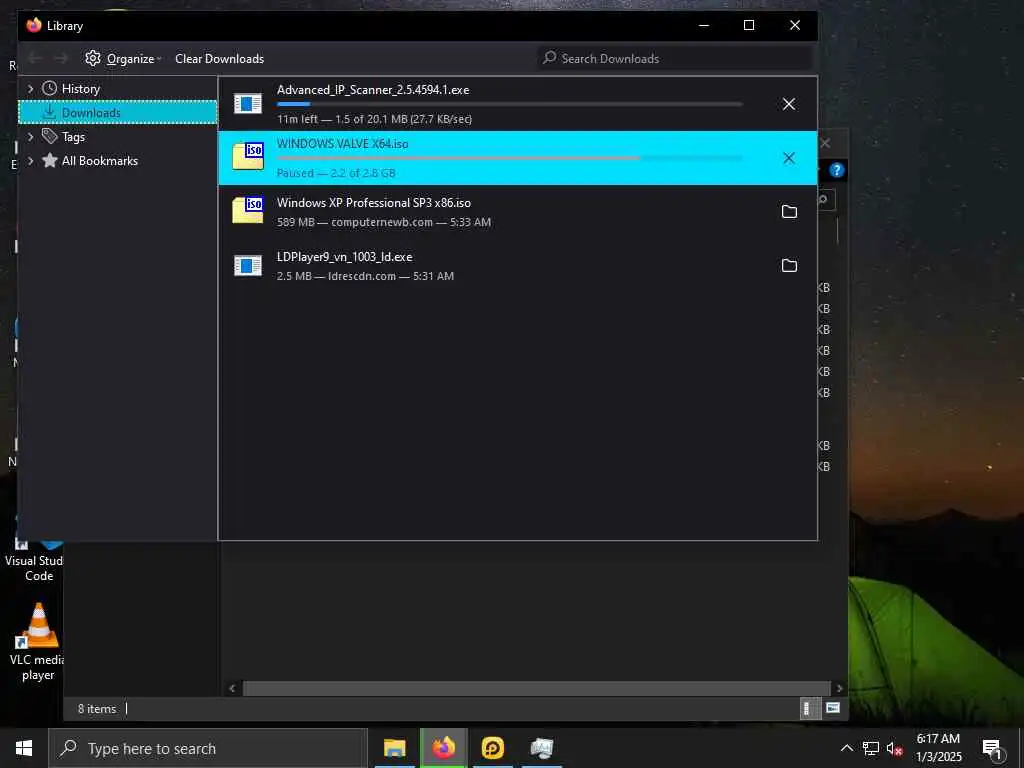1024x768 pixels.
Task: Select the LDPlayer9 exe file icon
Action: pos(248,266)
